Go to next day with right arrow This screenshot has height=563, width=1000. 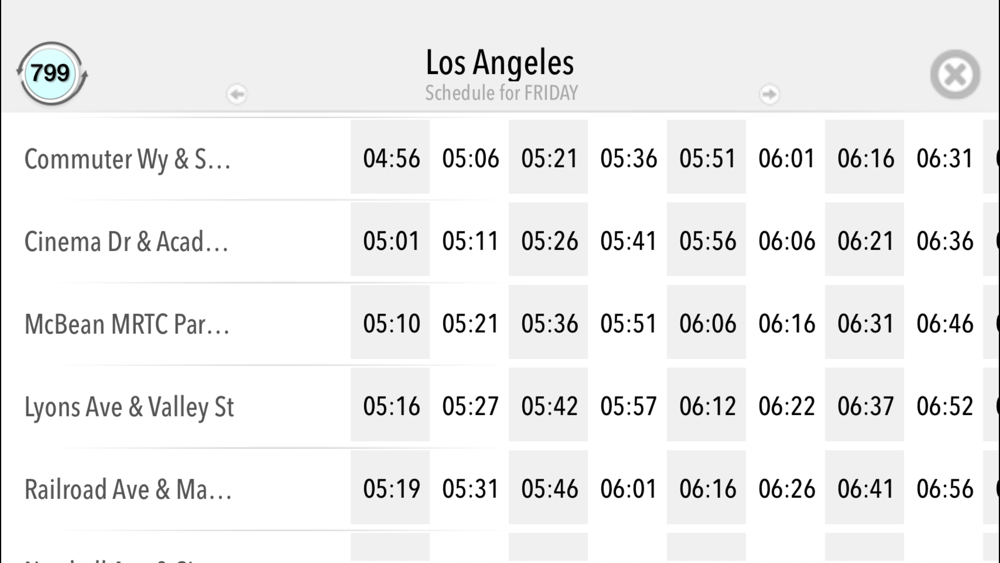pos(769,94)
